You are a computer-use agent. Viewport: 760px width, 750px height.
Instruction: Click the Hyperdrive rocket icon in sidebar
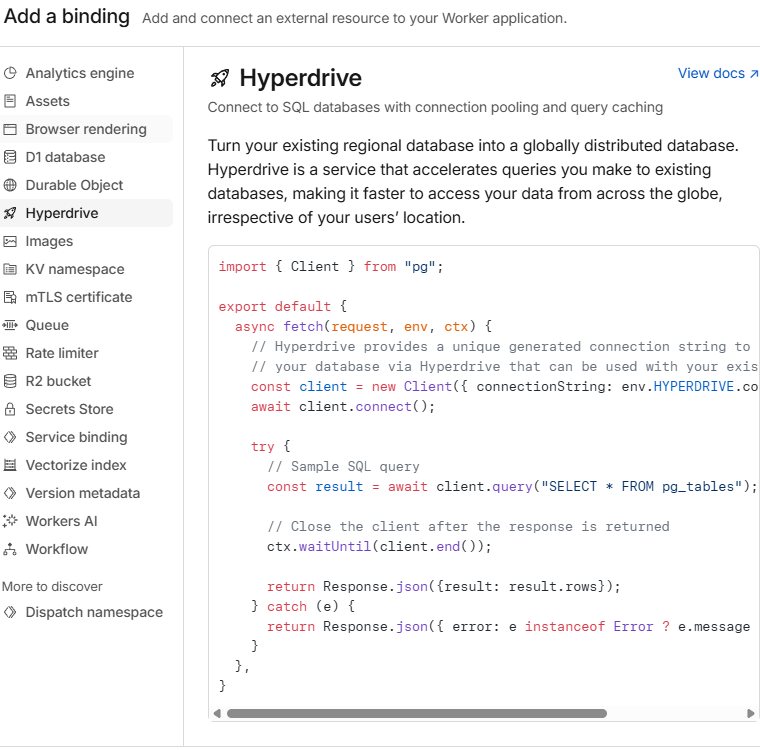click(10, 213)
